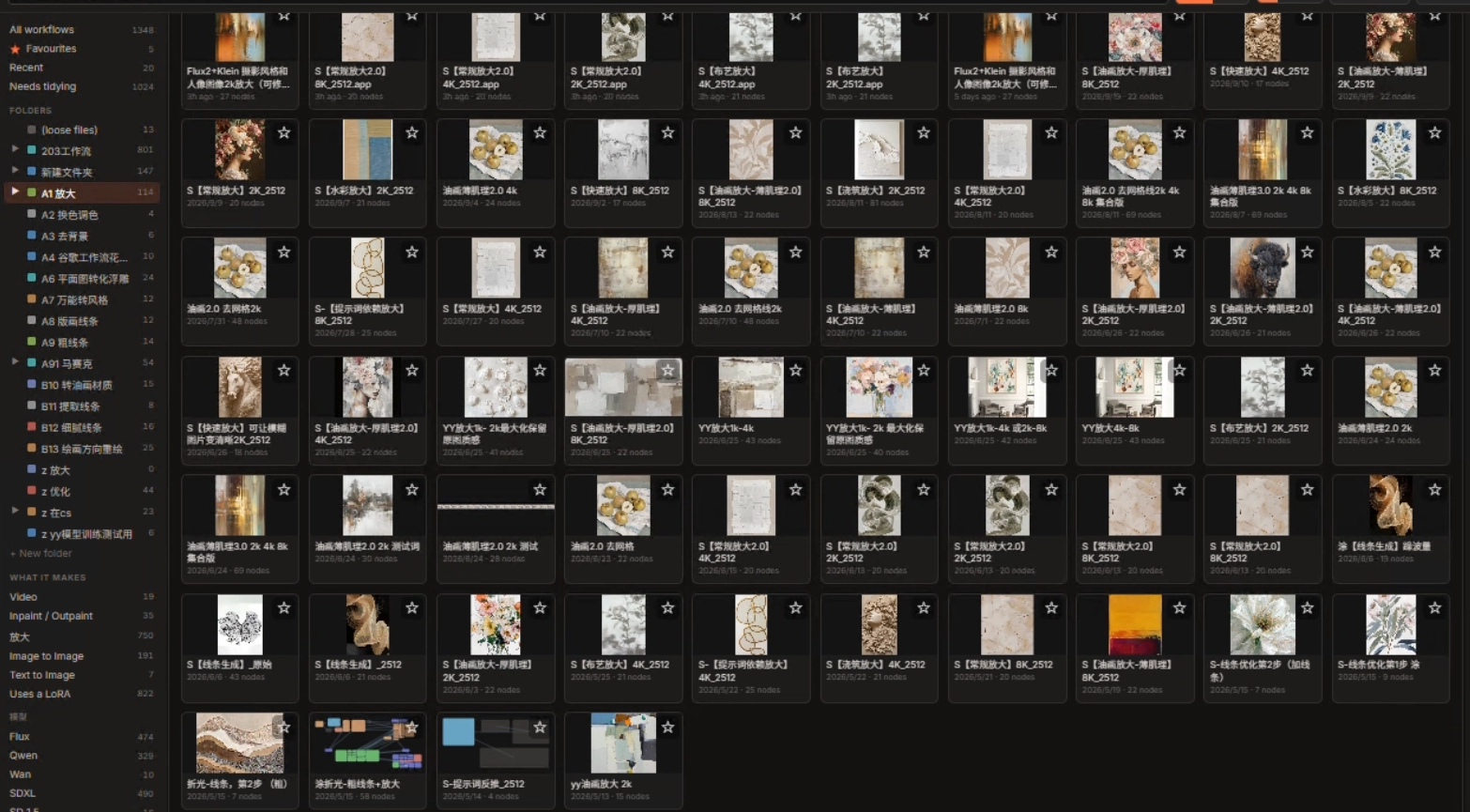This screenshot has height=812, width=1470.
Task: Click green folder icon beside A9 粗线条
Action: (32, 342)
